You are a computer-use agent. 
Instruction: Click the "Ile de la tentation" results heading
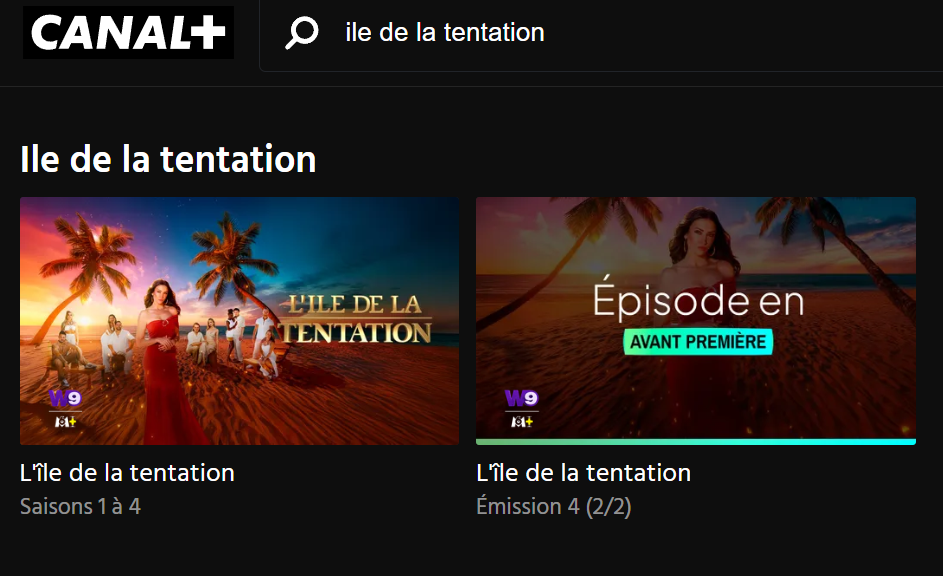click(x=168, y=158)
